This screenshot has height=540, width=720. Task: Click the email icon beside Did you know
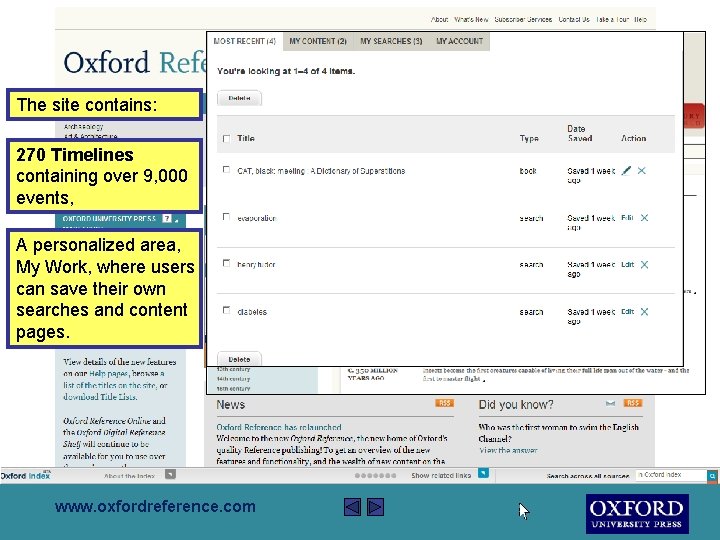click(610, 404)
